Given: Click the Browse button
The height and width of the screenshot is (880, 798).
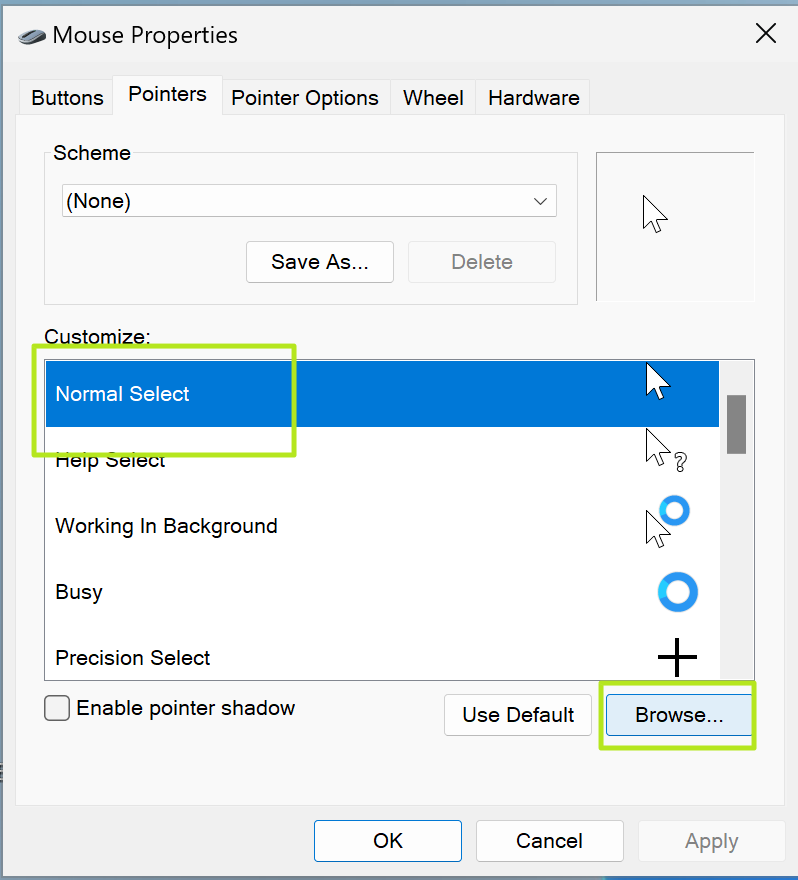Looking at the screenshot, I should click(677, 714).
